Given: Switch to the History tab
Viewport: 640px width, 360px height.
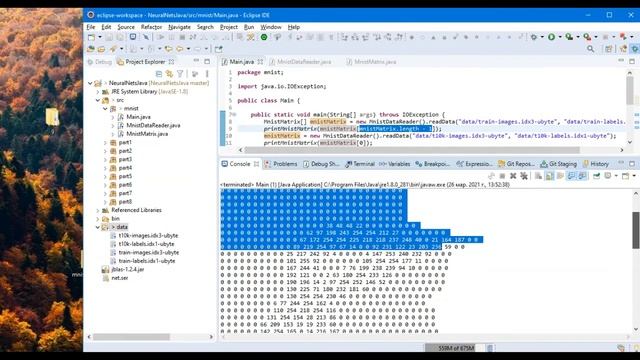Looking at the screenshot, I should pyautogui.click(x=596, y=164).
